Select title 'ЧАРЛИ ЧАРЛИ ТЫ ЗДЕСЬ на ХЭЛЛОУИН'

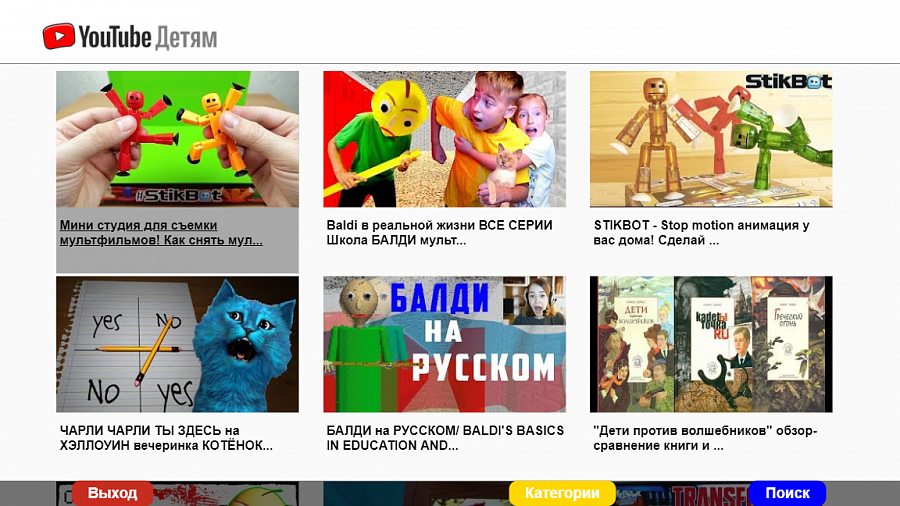pyautogui.click(x=166, y=438)
